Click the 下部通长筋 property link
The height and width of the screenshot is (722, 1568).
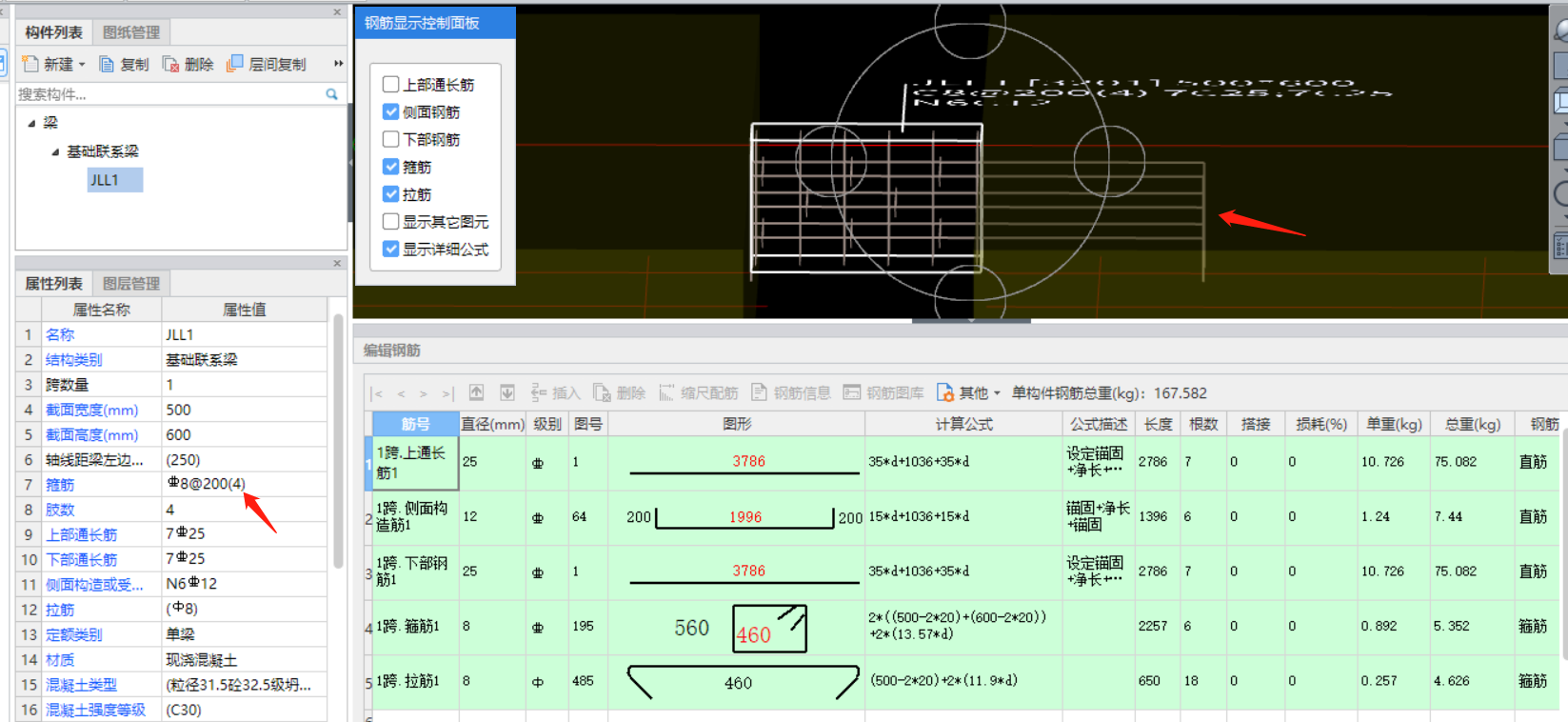click(82, 559)
